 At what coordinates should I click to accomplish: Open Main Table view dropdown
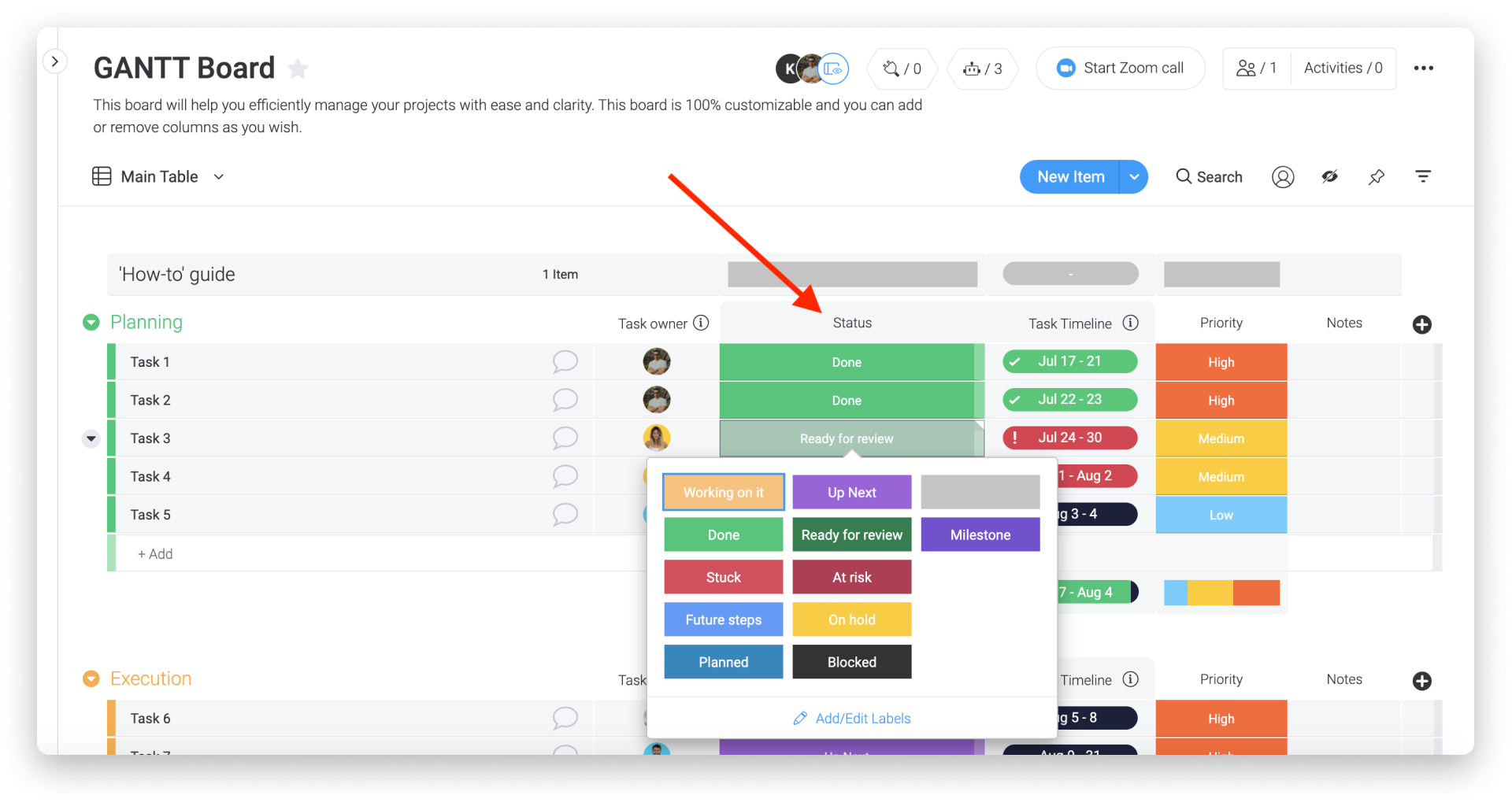[219, 177]
